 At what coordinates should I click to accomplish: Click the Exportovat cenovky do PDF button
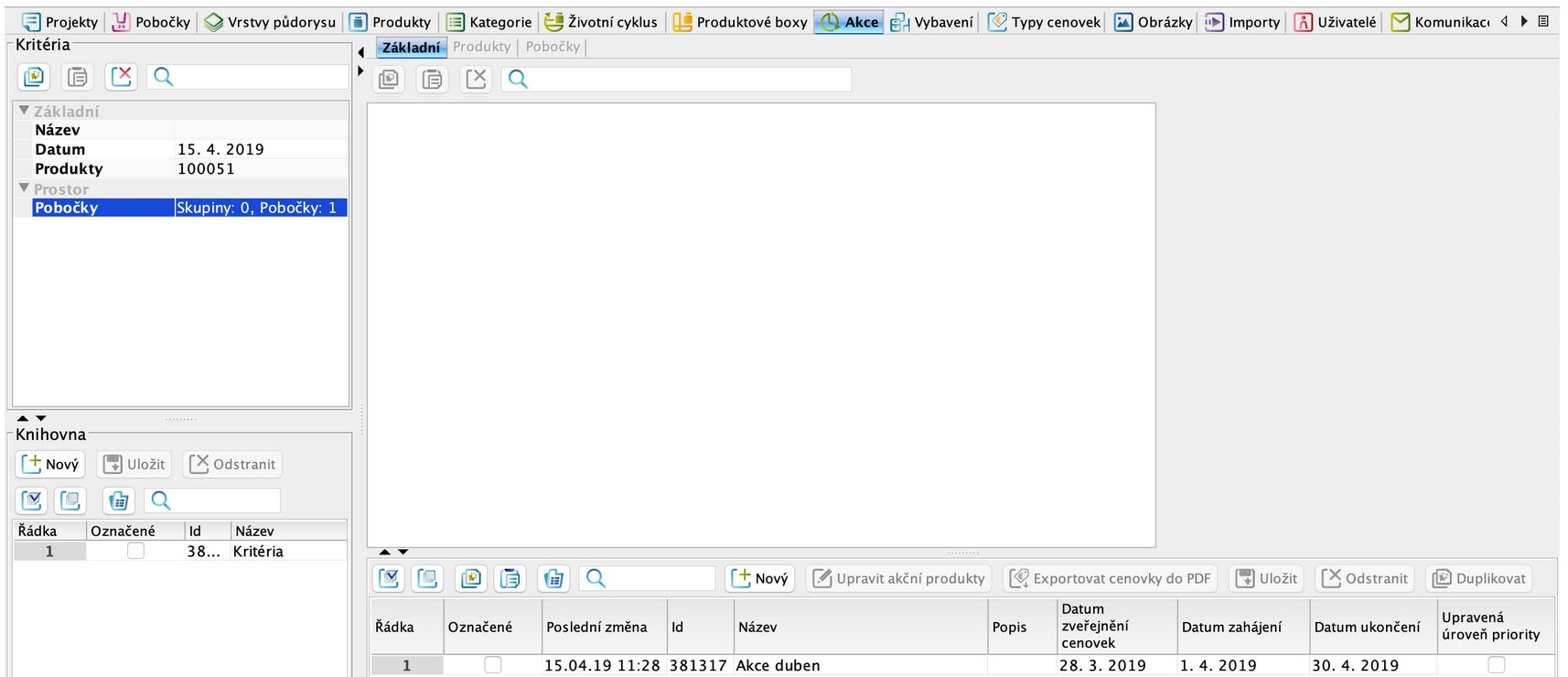tap(1111, 578)
